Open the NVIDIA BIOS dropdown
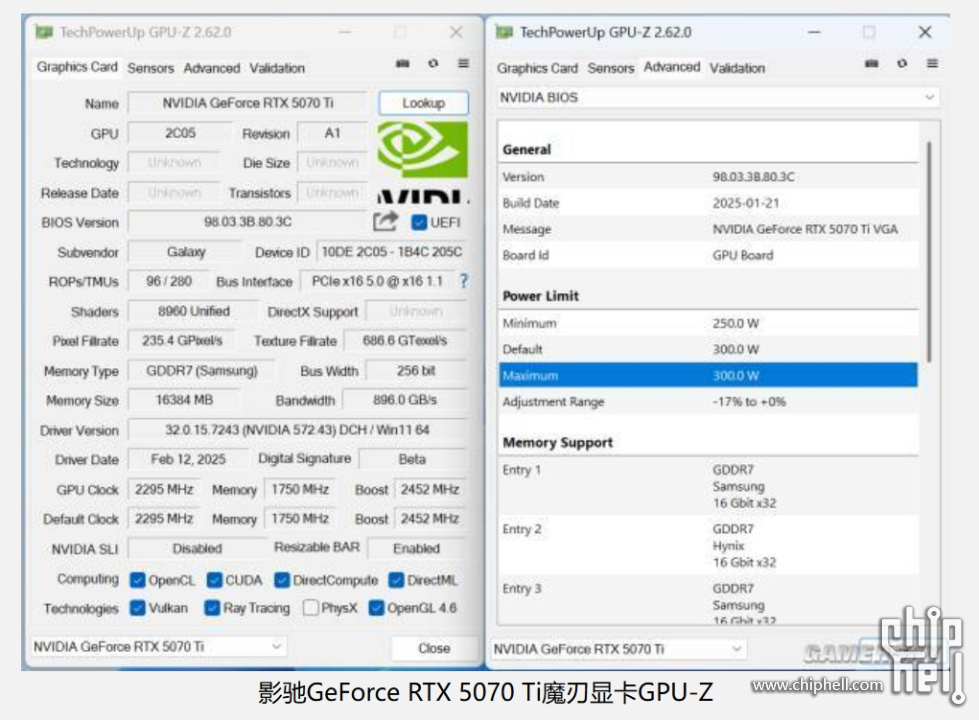The image size is (979, 720). coord(718,97)
